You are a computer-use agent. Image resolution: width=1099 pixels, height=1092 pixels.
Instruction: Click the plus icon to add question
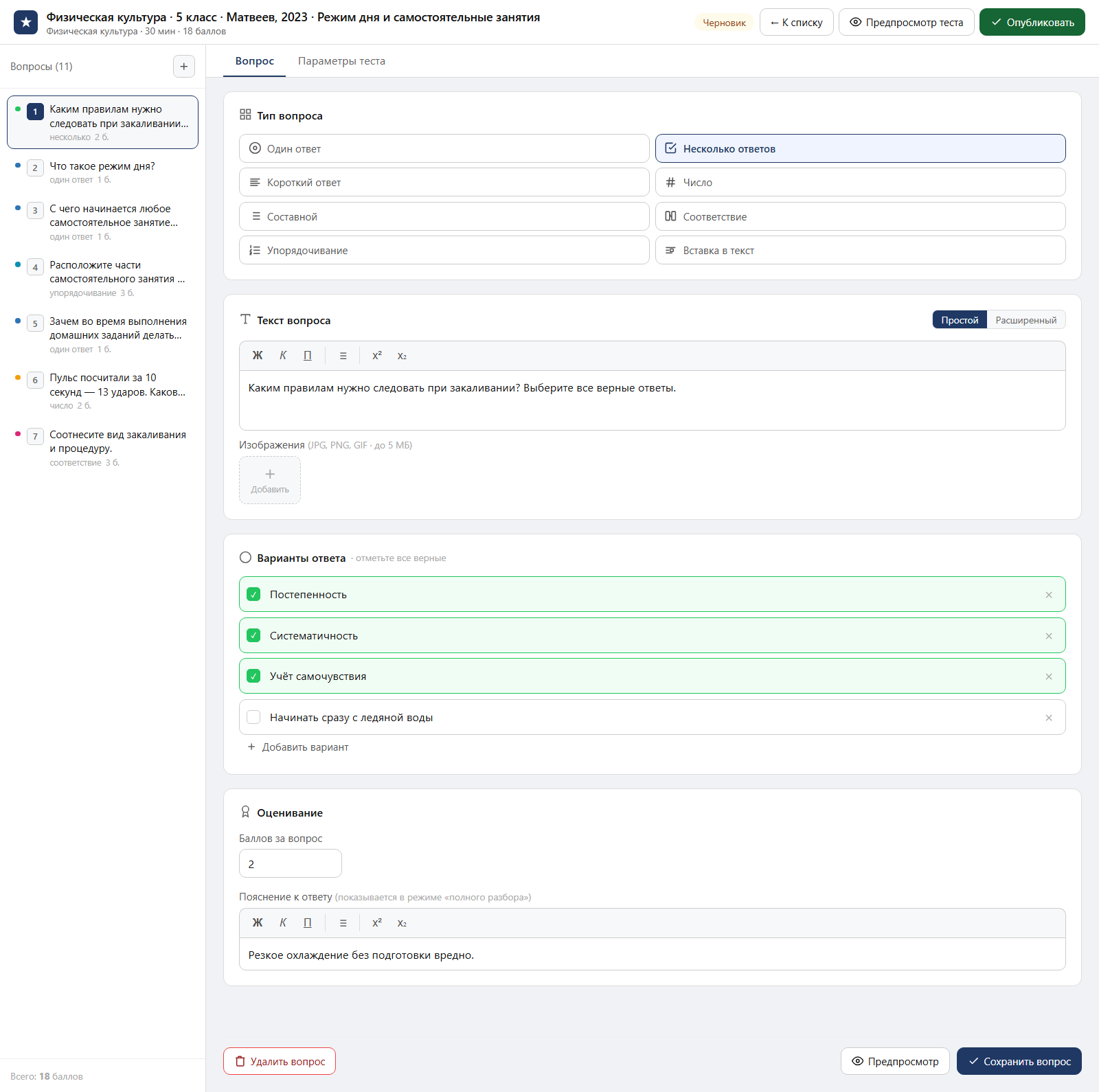(x=183, y=67)
